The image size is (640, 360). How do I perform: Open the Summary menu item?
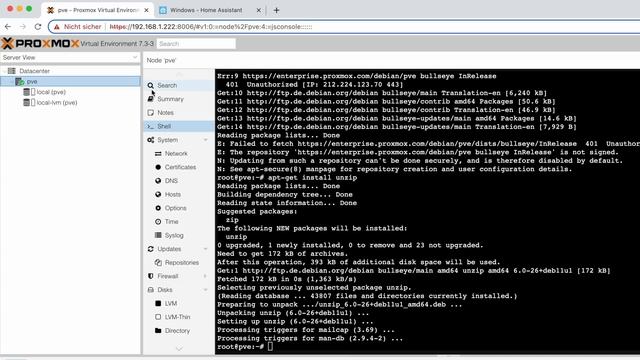coord(178,99)
